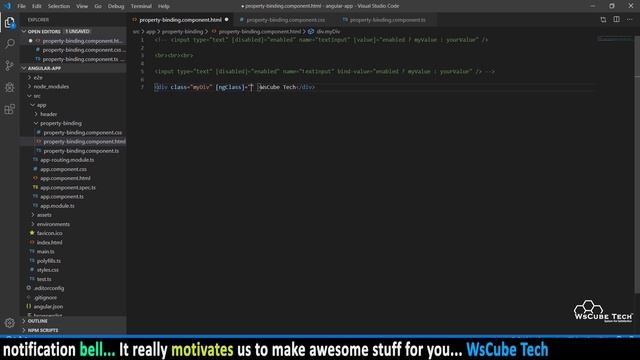Open the Help menu

(x=164, y=6)
